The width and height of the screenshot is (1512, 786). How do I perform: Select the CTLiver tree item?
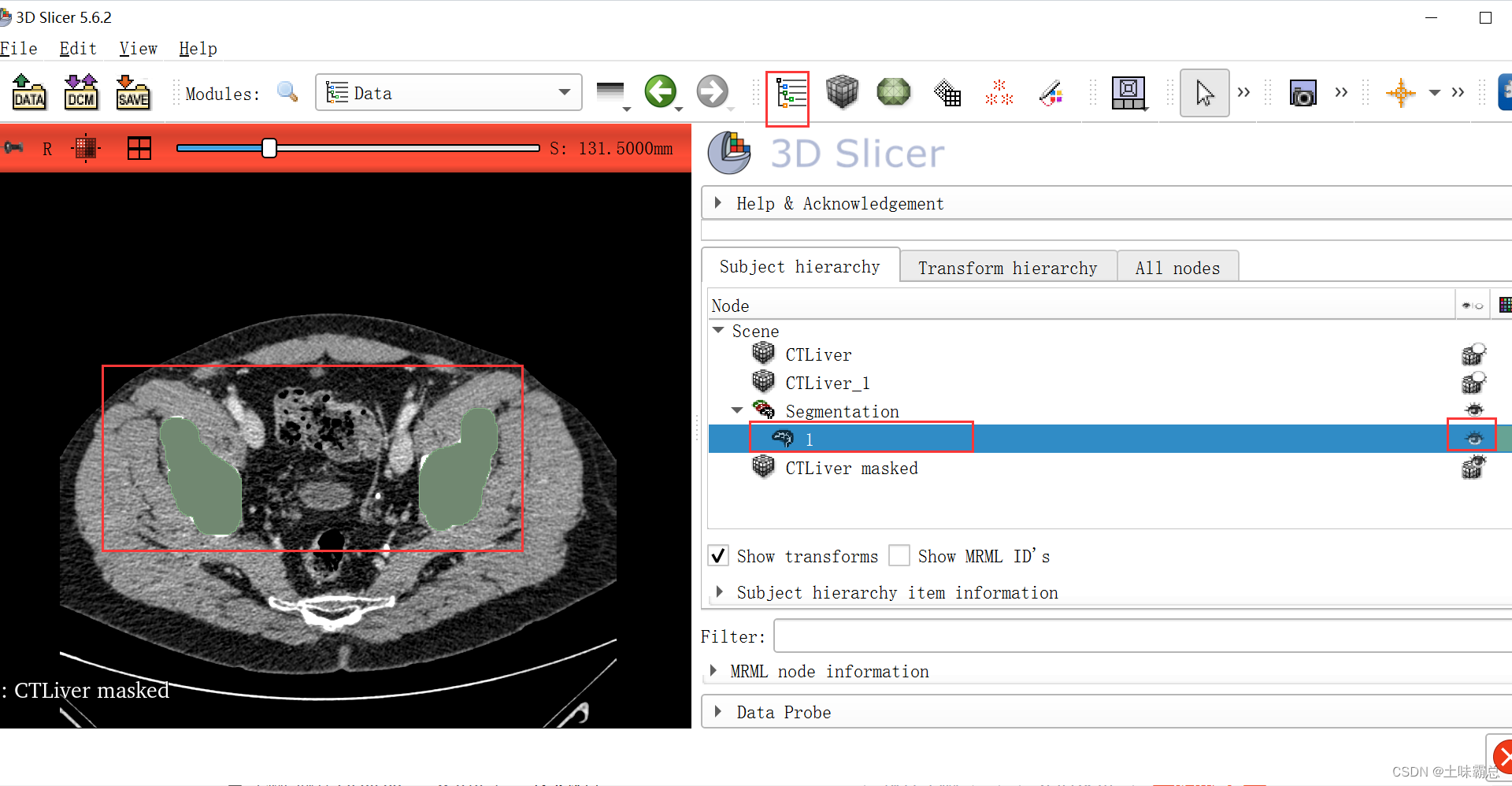pyautogui.click(x=819, y=355)
